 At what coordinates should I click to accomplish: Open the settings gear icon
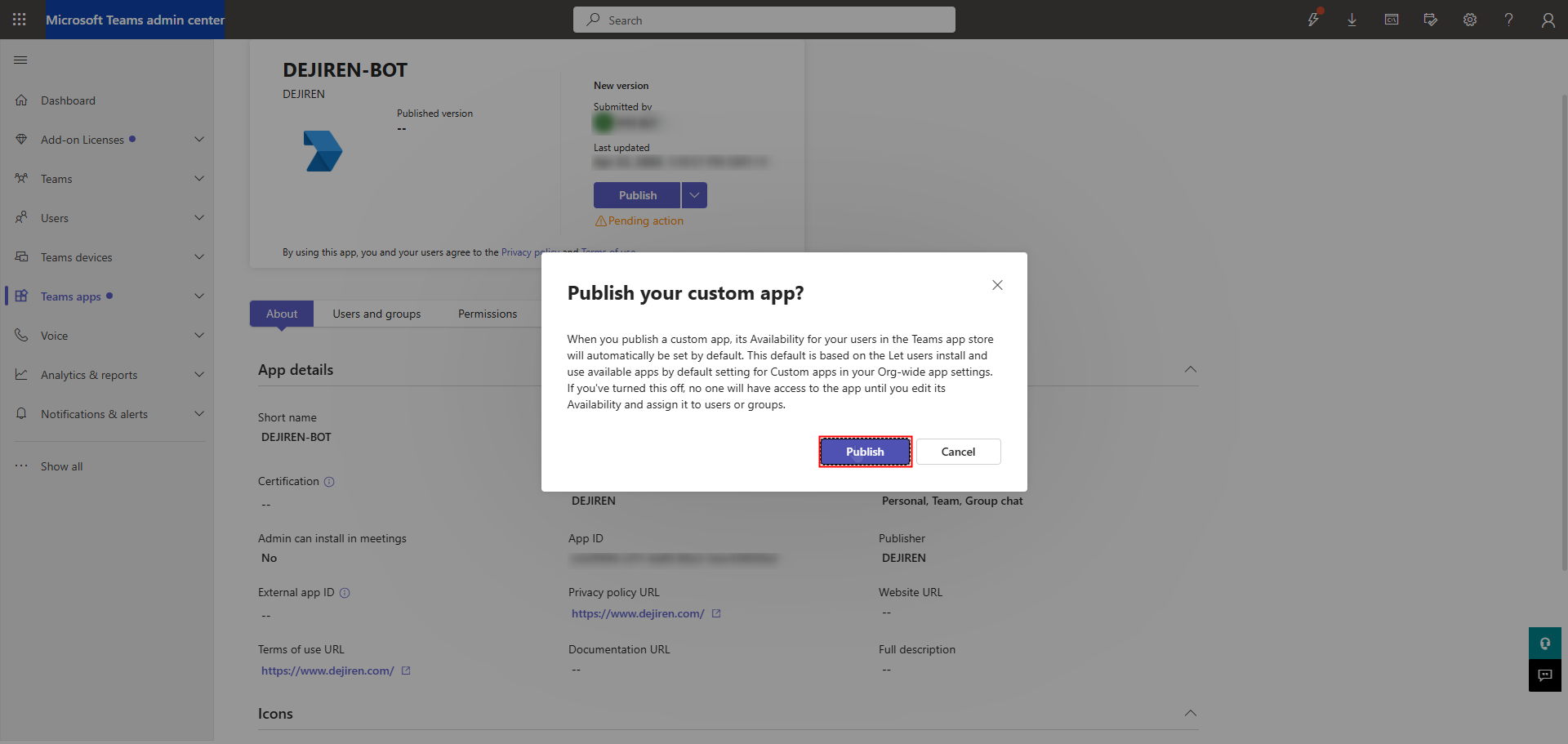(x=1470, y=20)
